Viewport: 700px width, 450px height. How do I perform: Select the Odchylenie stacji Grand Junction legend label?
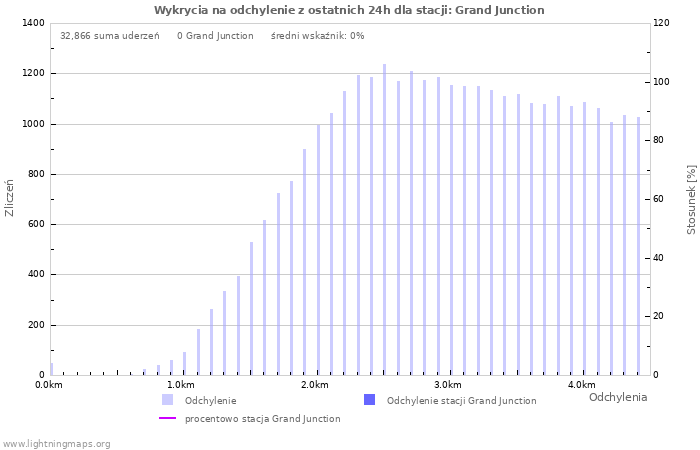(x=461, y=400)
